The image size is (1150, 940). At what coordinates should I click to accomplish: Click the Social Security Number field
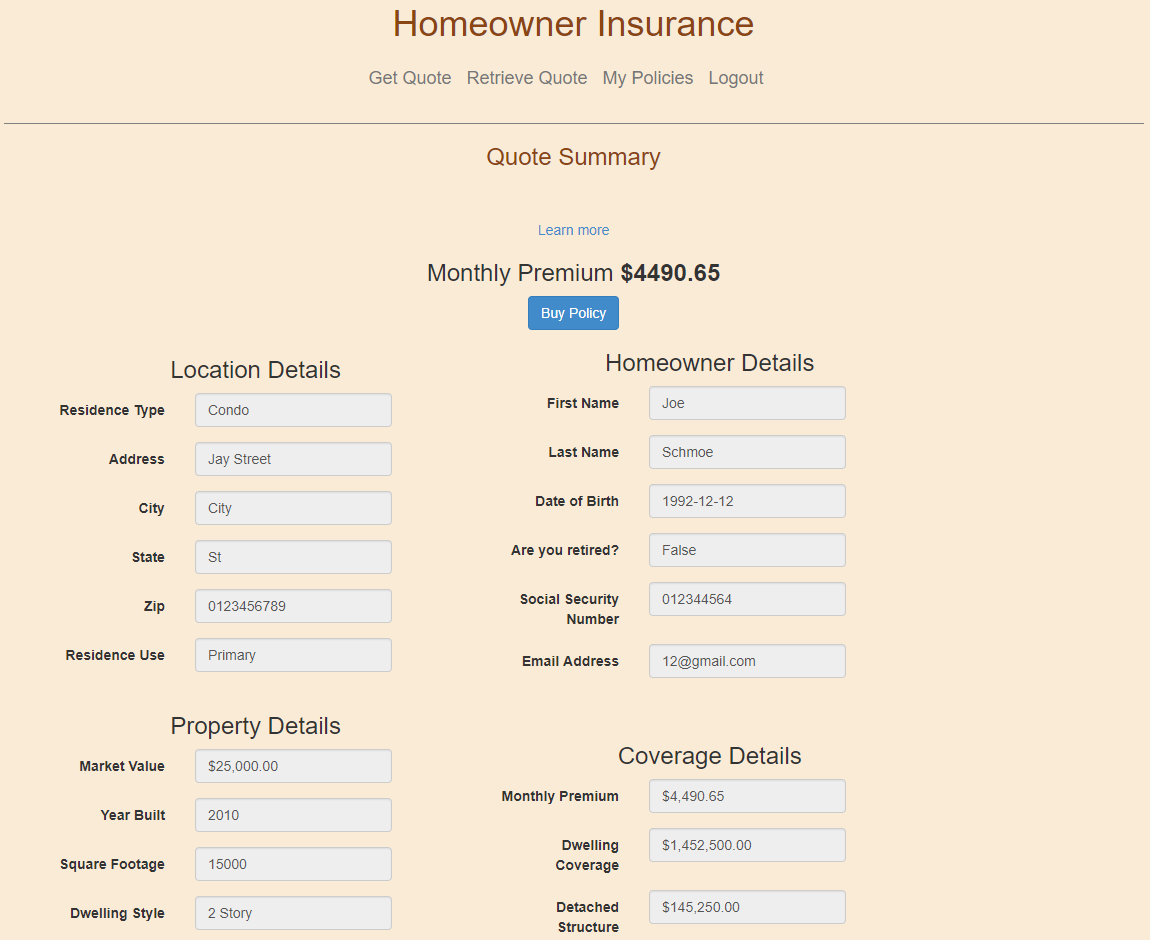point(747,599)
